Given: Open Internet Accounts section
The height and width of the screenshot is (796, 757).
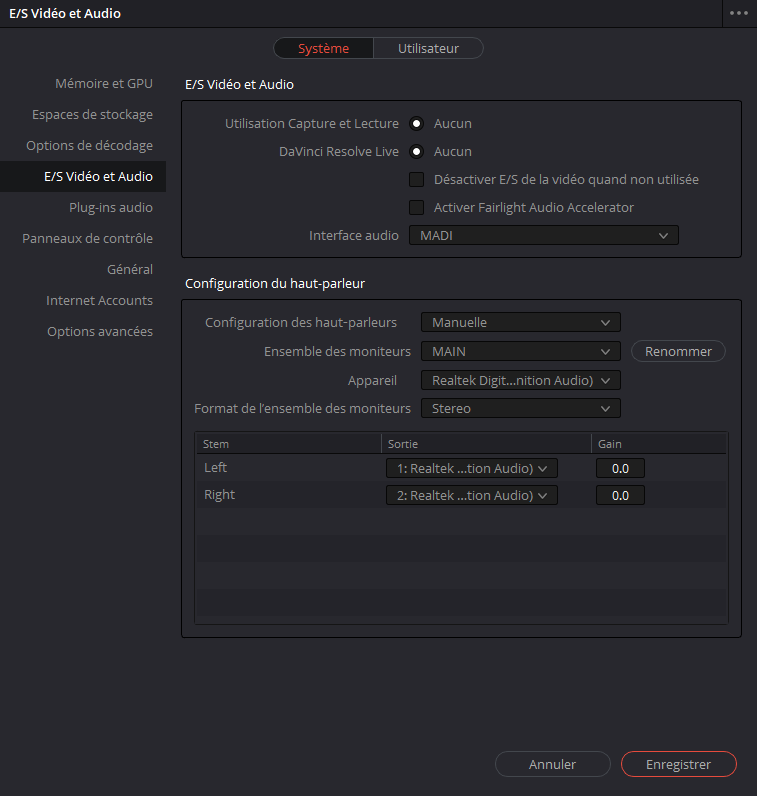Looking at the screenshot, I should point(99,300).
